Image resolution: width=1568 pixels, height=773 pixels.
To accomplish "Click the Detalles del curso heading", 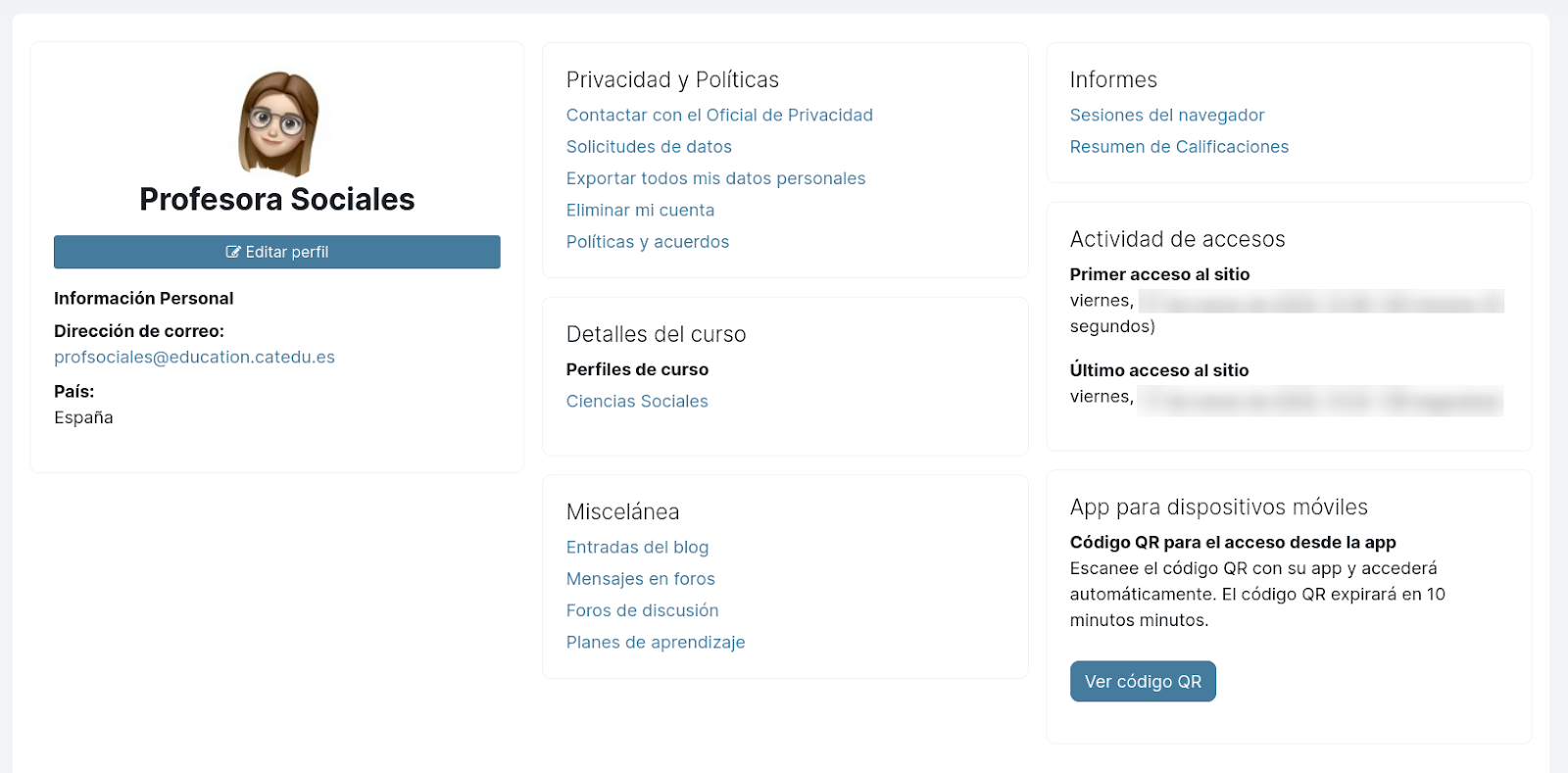I will (656, 335).
